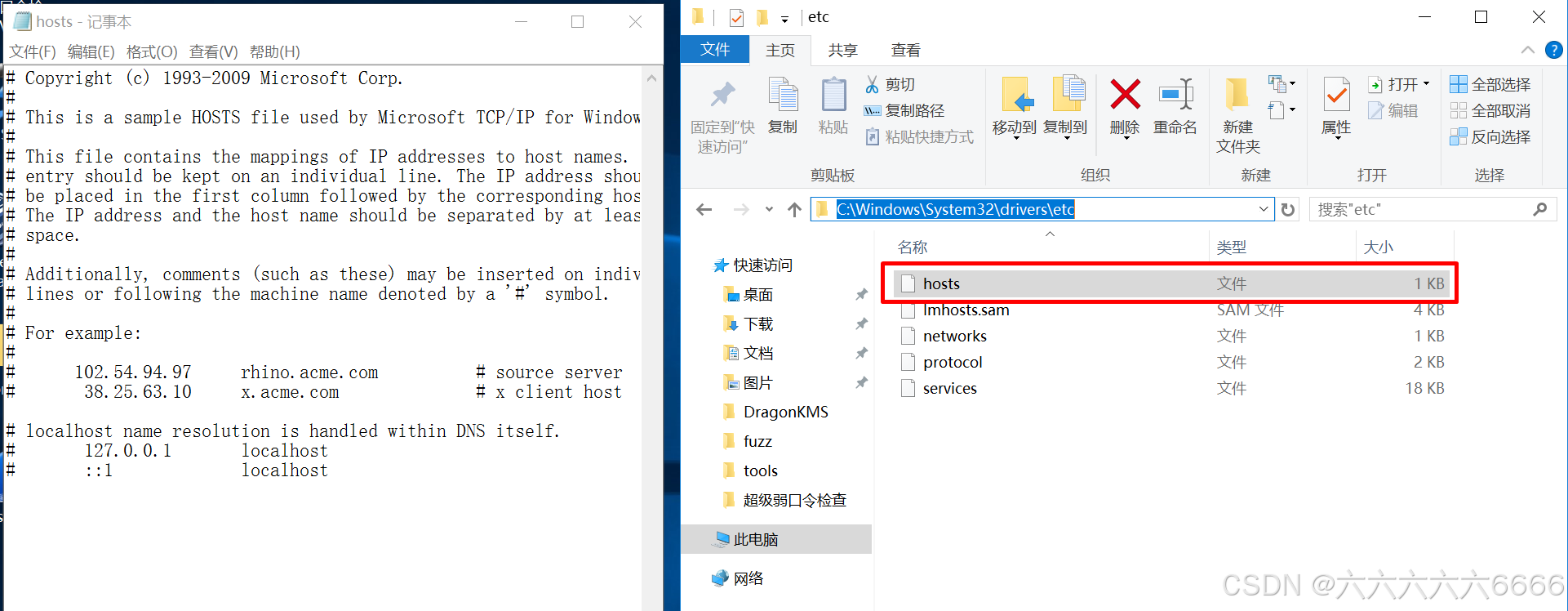This screenshot has height=611, width=1568.
Task: Open Notepad Edit menu
Action: coord(91,52)
